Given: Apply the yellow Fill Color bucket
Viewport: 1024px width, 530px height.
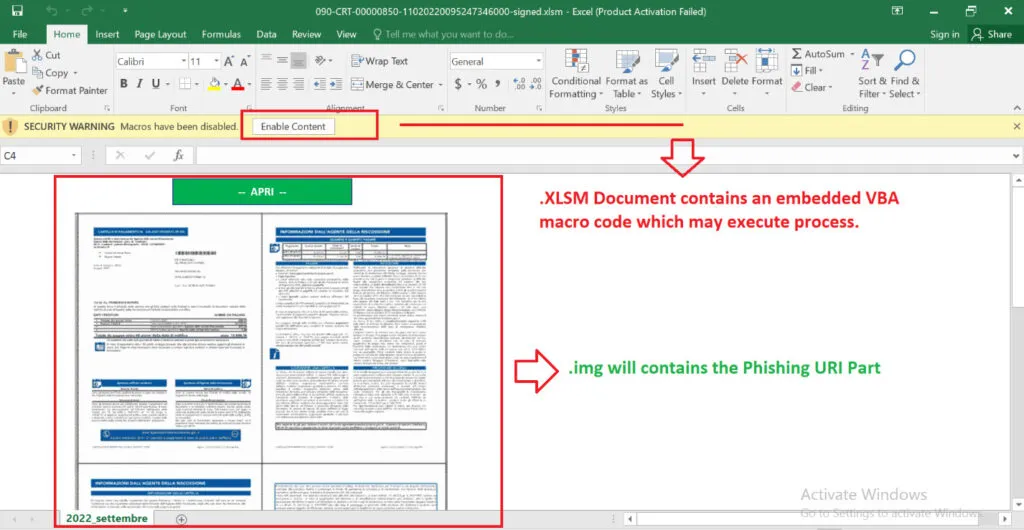Looking at the screenshot, I should (x=214, y=84).
